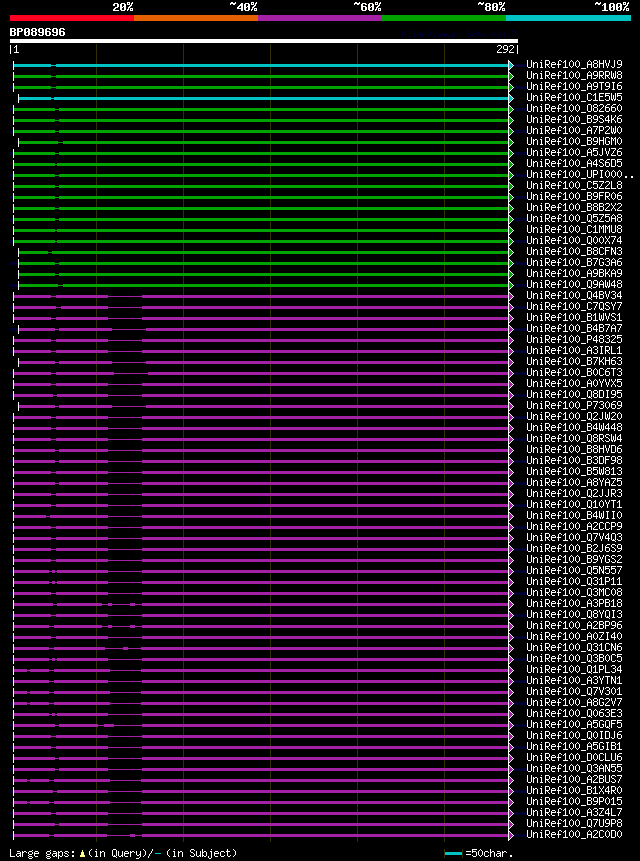Open the UniRef100_Q31P11 hit label
Screen dimensions: 640x861
point(574,581)
